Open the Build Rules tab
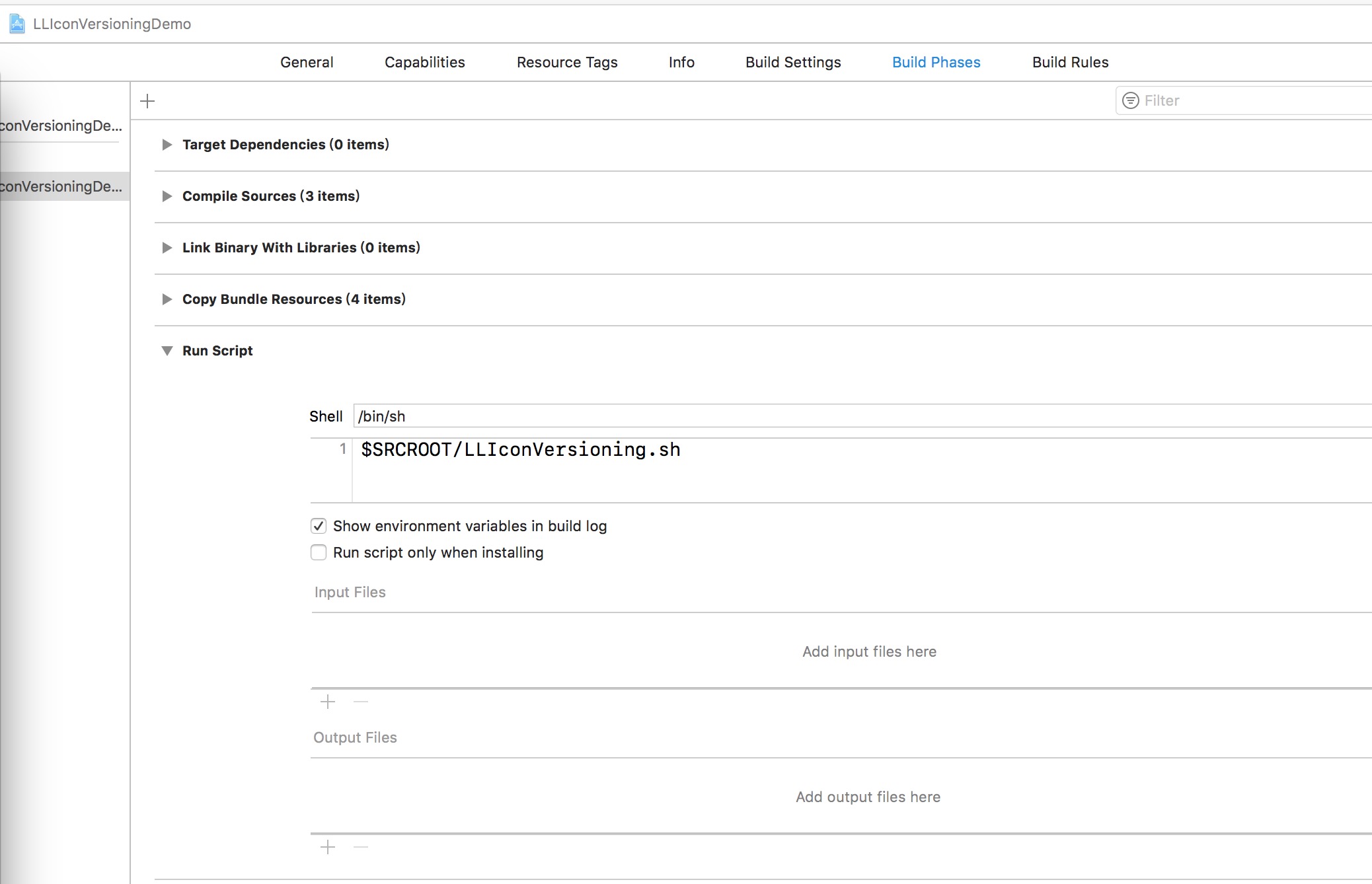This screenshot has height=884, width=1372. point(1070,62)
